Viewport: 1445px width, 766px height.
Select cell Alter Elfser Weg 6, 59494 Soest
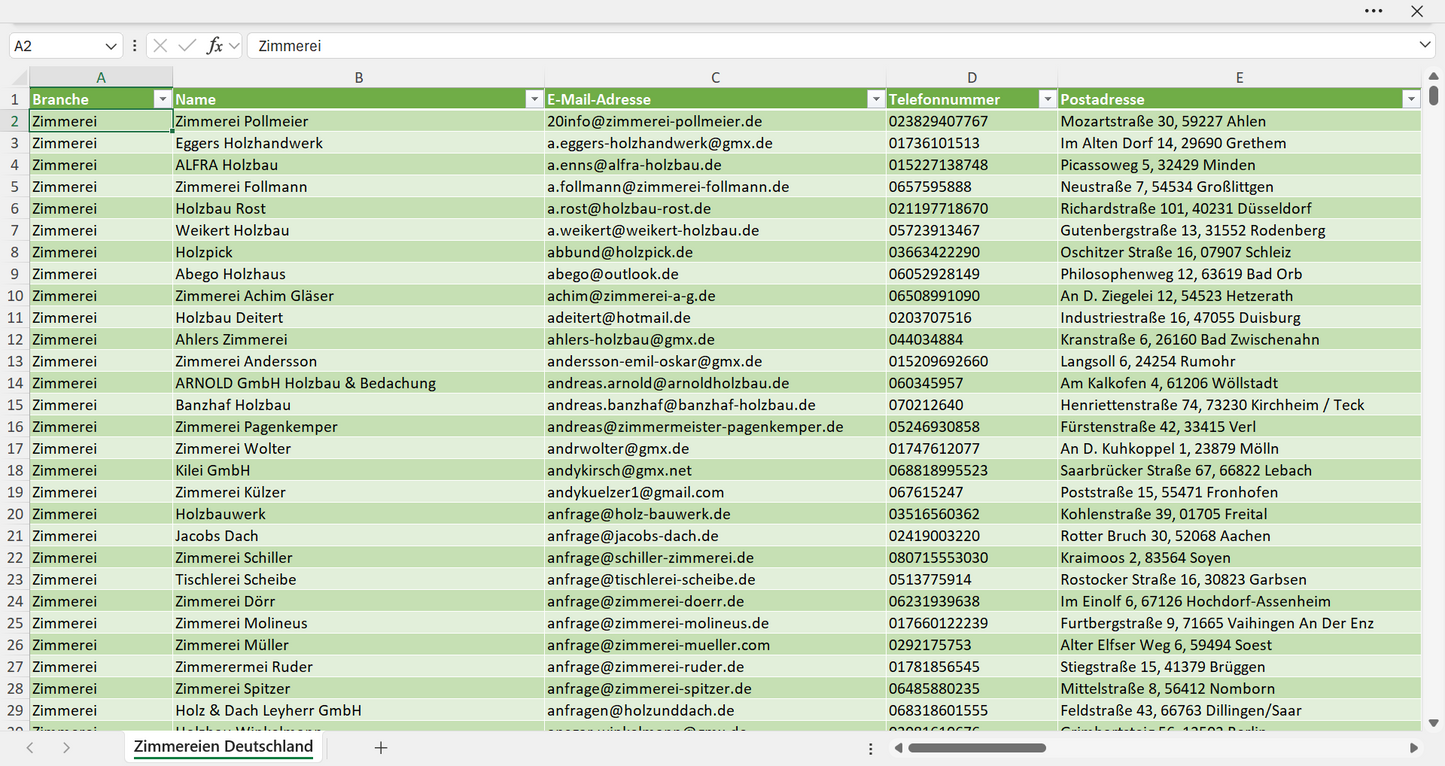coord(1240,645)
